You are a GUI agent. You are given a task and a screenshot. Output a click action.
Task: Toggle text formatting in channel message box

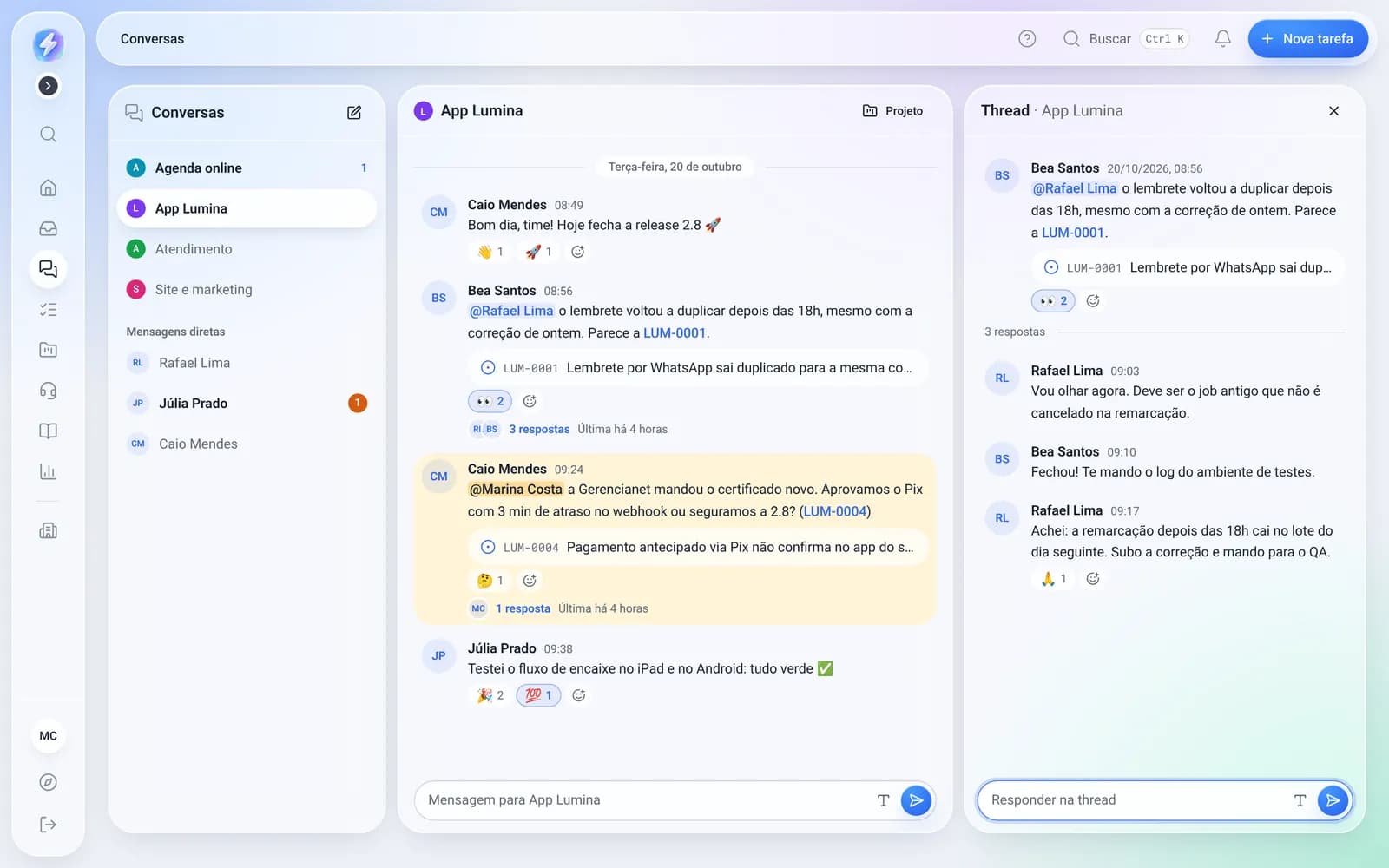tap(883, 800)
